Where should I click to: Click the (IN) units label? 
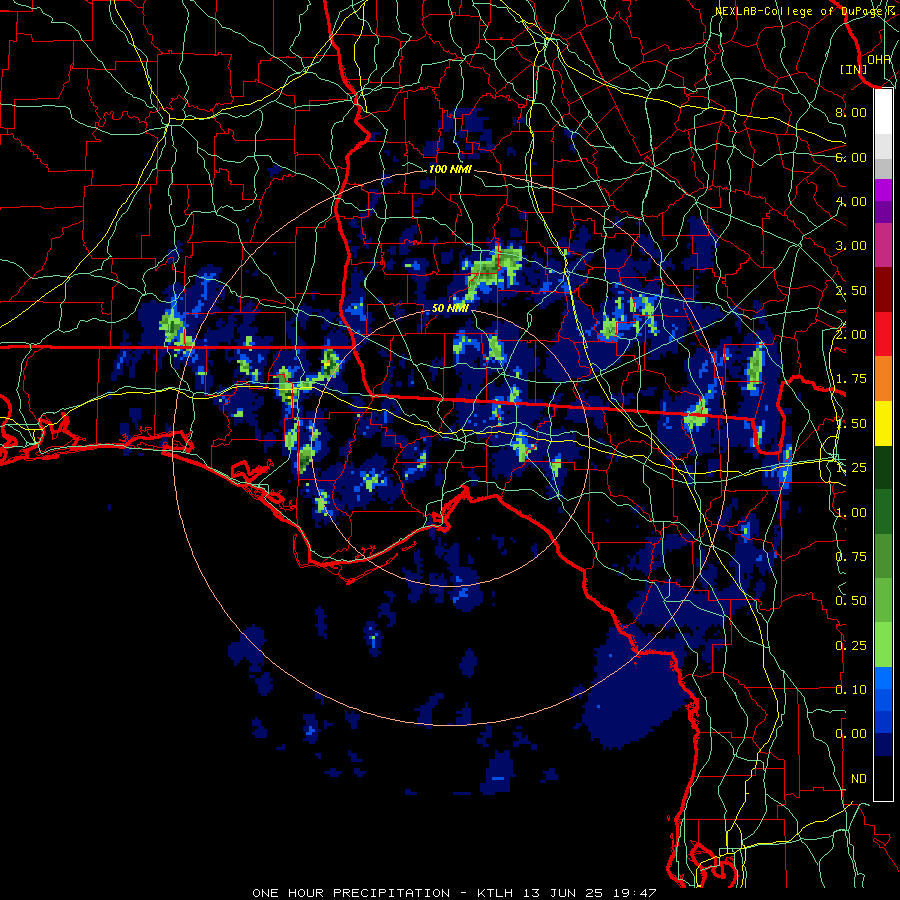854,69
